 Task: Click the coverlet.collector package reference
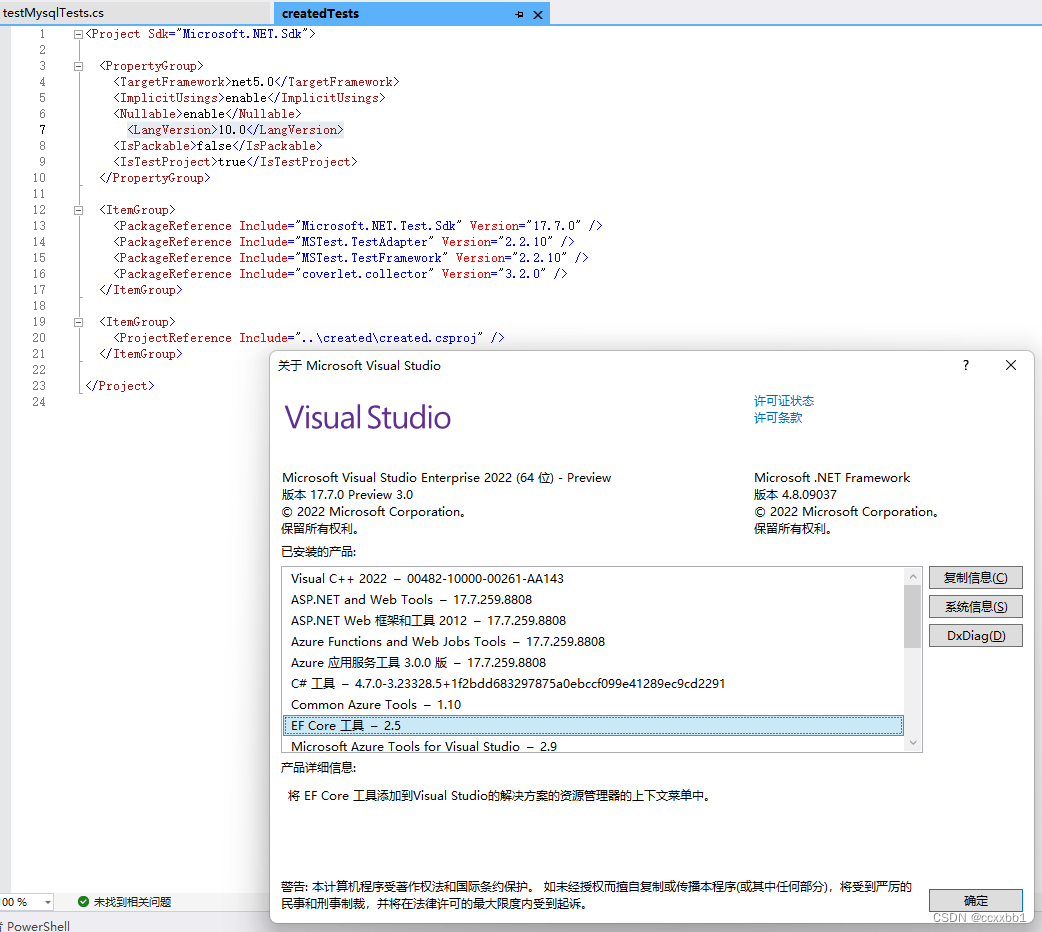click(340, 274)
